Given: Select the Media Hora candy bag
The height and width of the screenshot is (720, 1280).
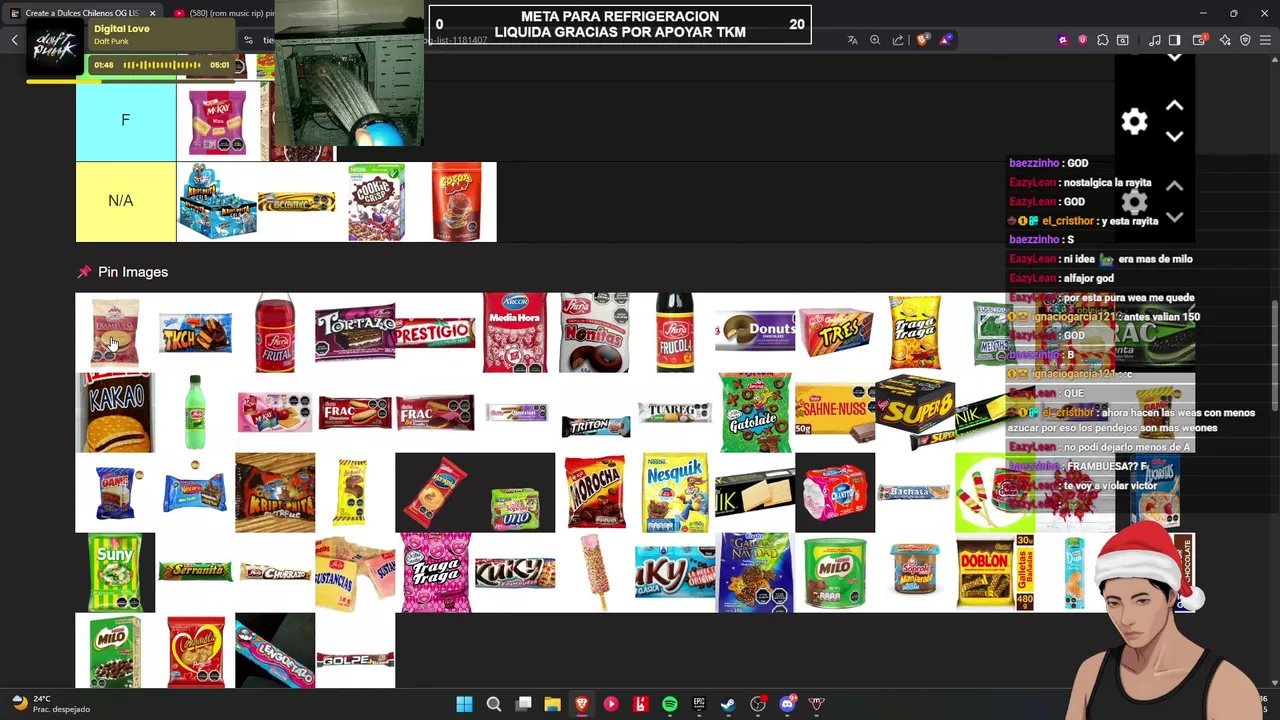Looking at the screenshot, I should pos(515,332).
